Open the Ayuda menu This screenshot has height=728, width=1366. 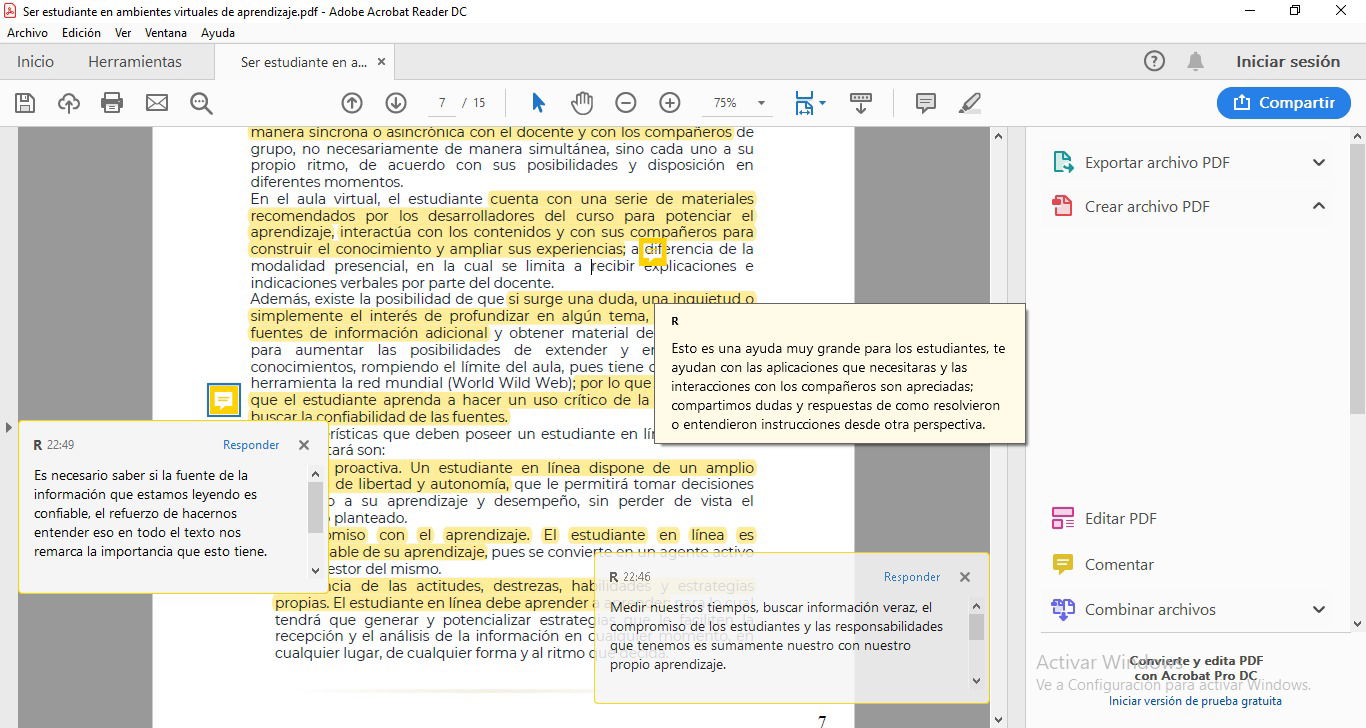pyautogui.click(x=218, y=33)
